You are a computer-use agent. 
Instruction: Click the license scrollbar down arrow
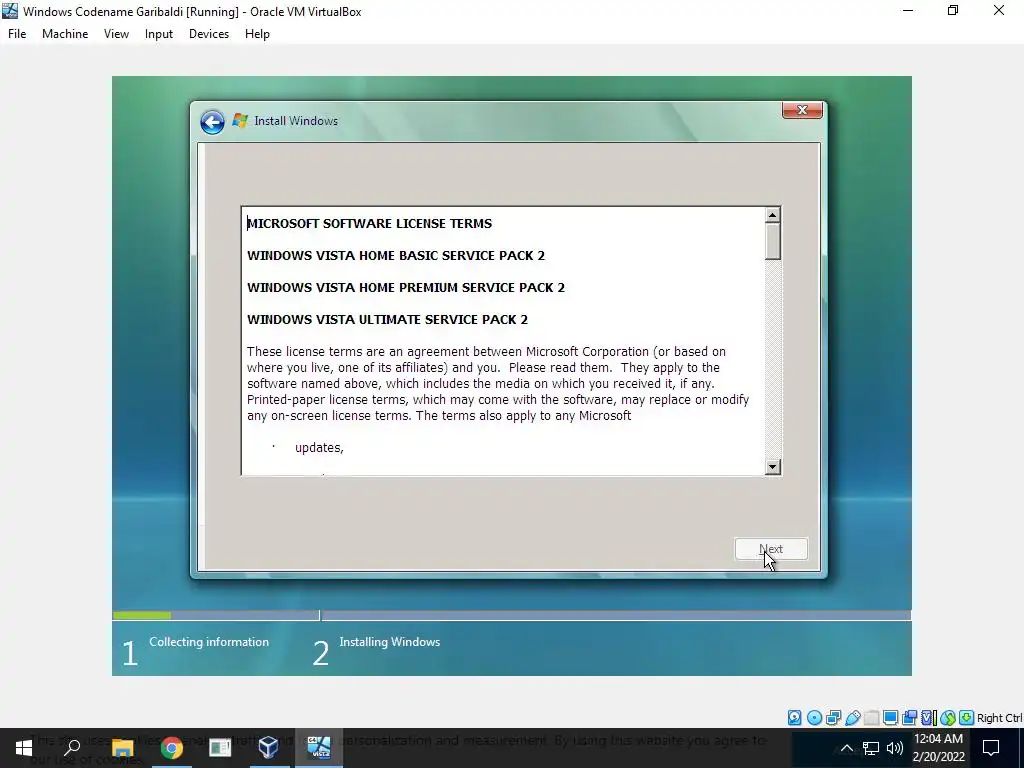pyautogui.click(x=773, y=466)
